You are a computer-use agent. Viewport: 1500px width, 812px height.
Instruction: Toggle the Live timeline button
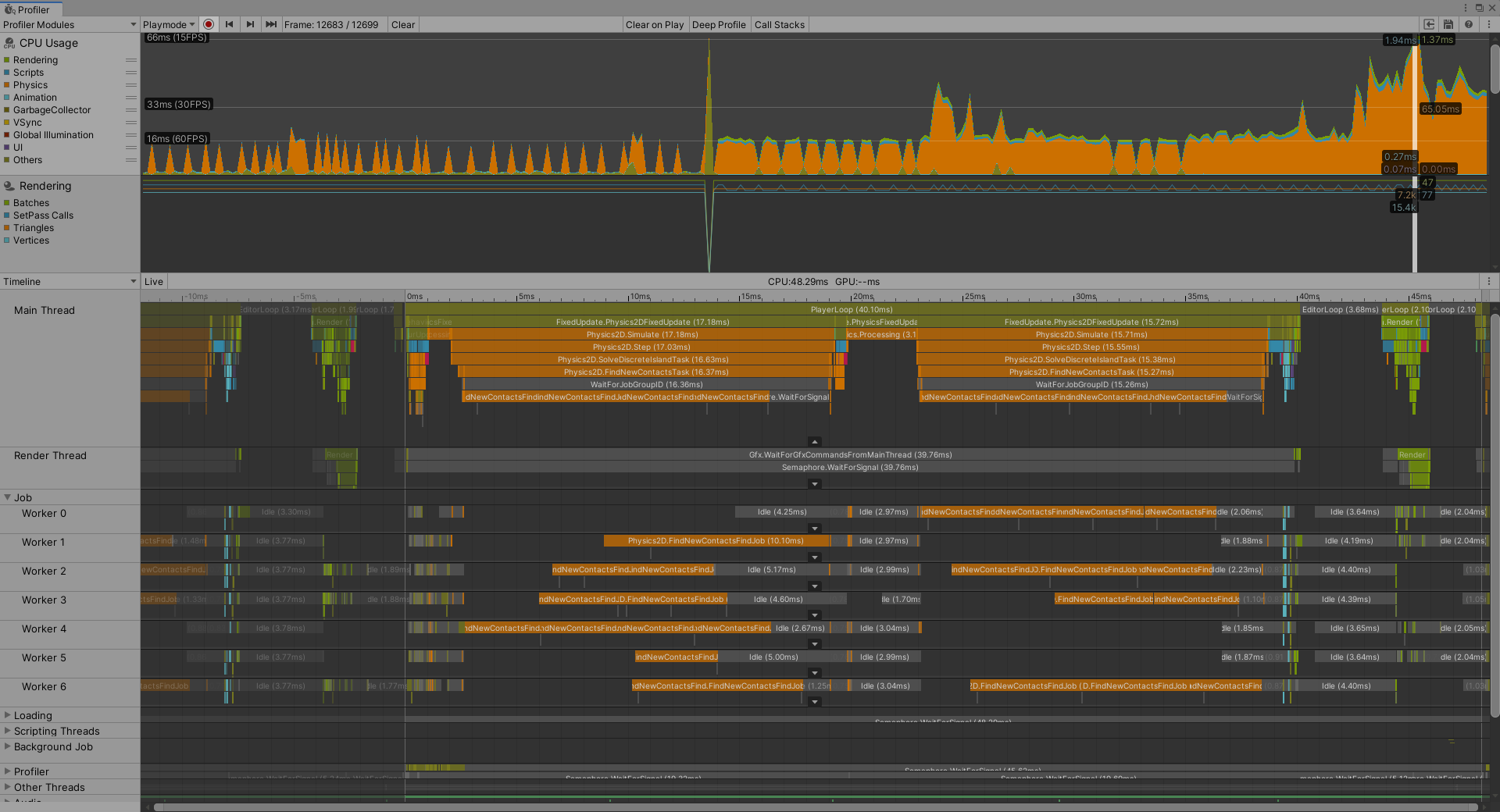pyautogui.click(x=154, y=281)
